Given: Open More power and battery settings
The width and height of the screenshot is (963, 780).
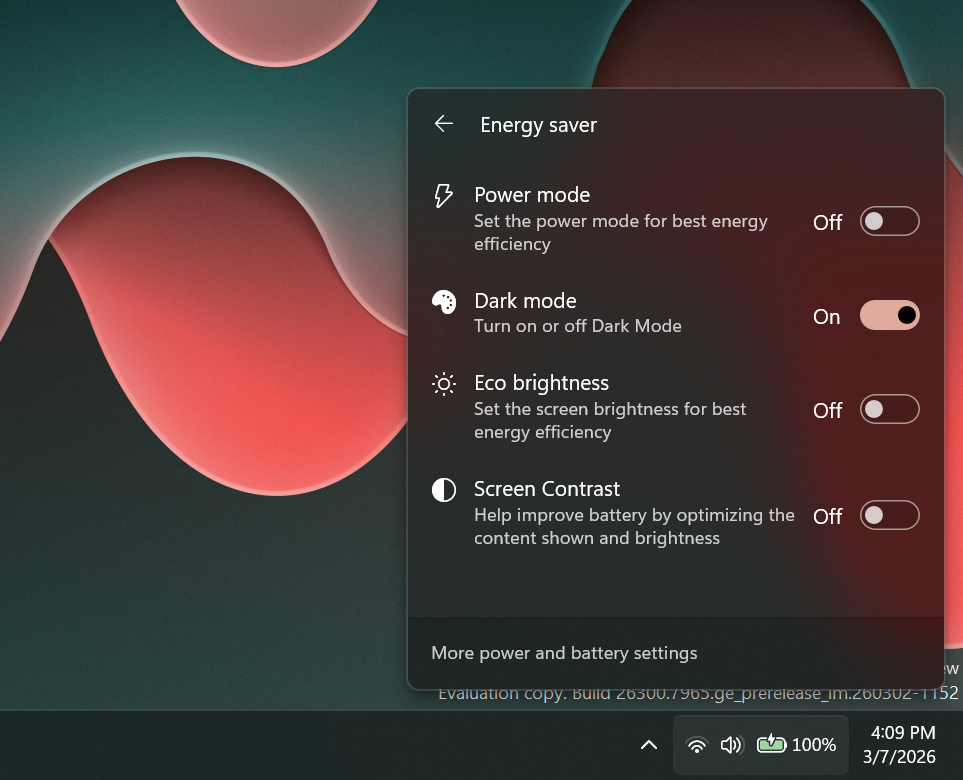Looking at the screenshot, I should pyautogui.click(x=564, y=653).
